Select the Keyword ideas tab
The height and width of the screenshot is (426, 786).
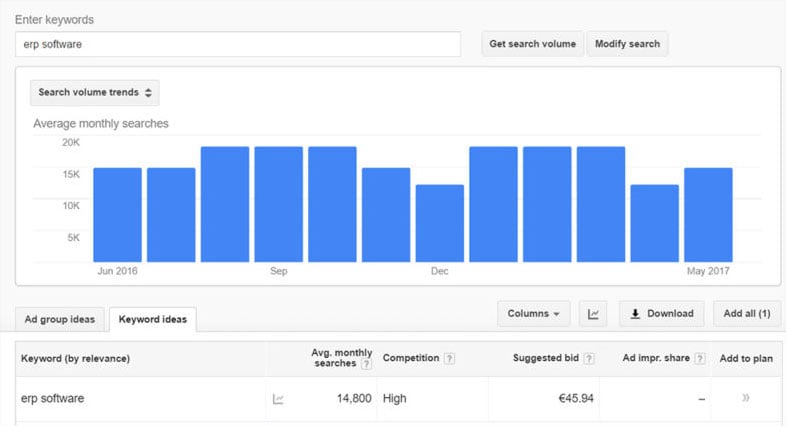[x=153, y=320]
